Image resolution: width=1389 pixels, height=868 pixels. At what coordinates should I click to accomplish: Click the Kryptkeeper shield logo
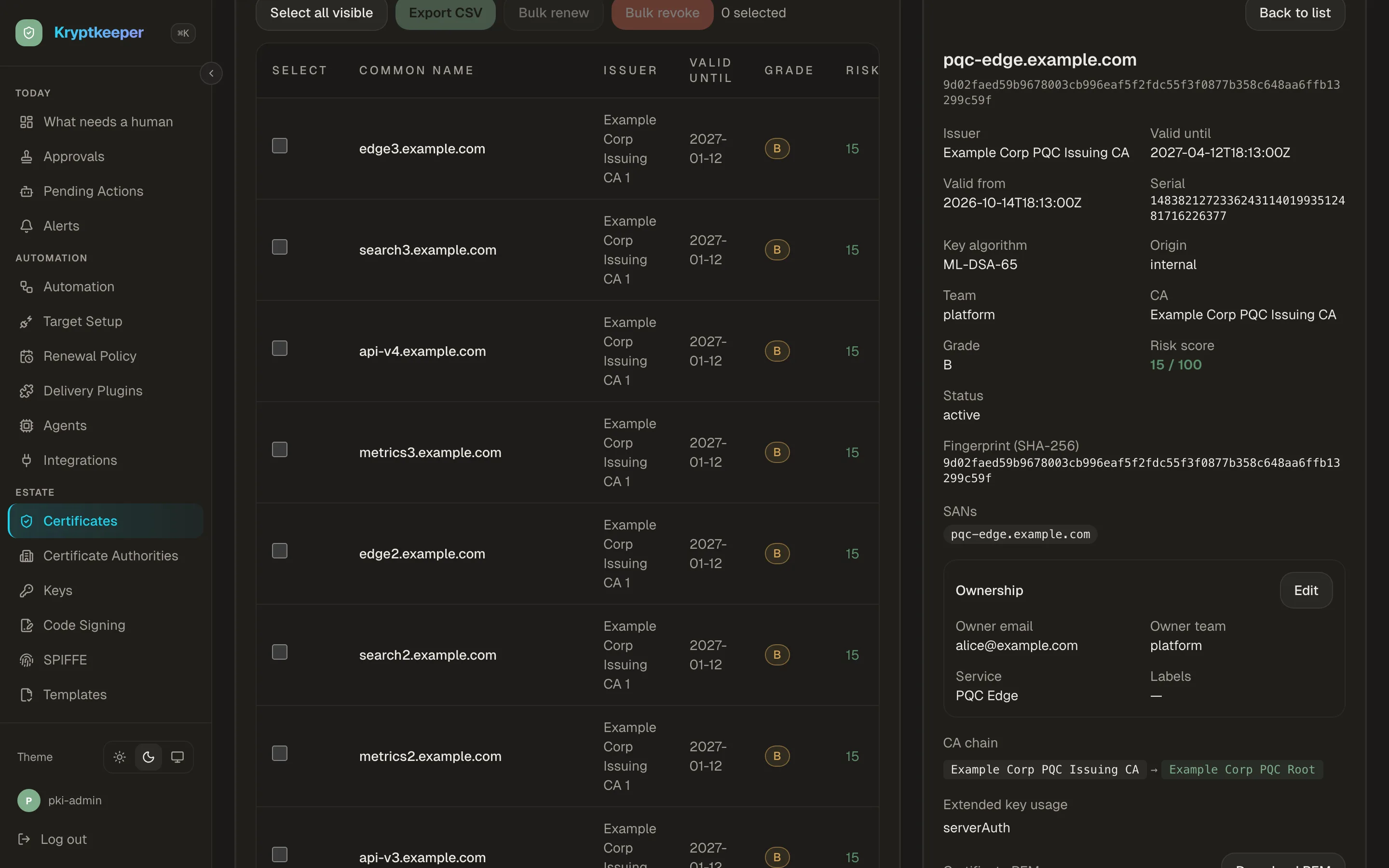point(29,33)
